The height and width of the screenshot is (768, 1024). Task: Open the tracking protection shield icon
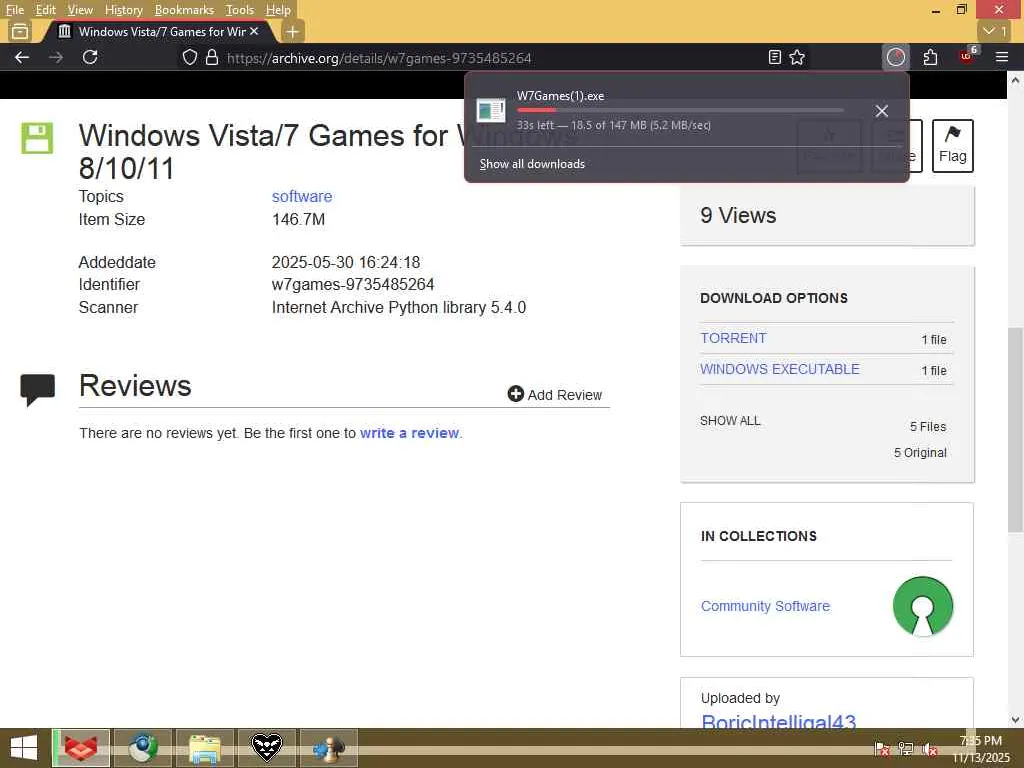(x=189, y=57)
